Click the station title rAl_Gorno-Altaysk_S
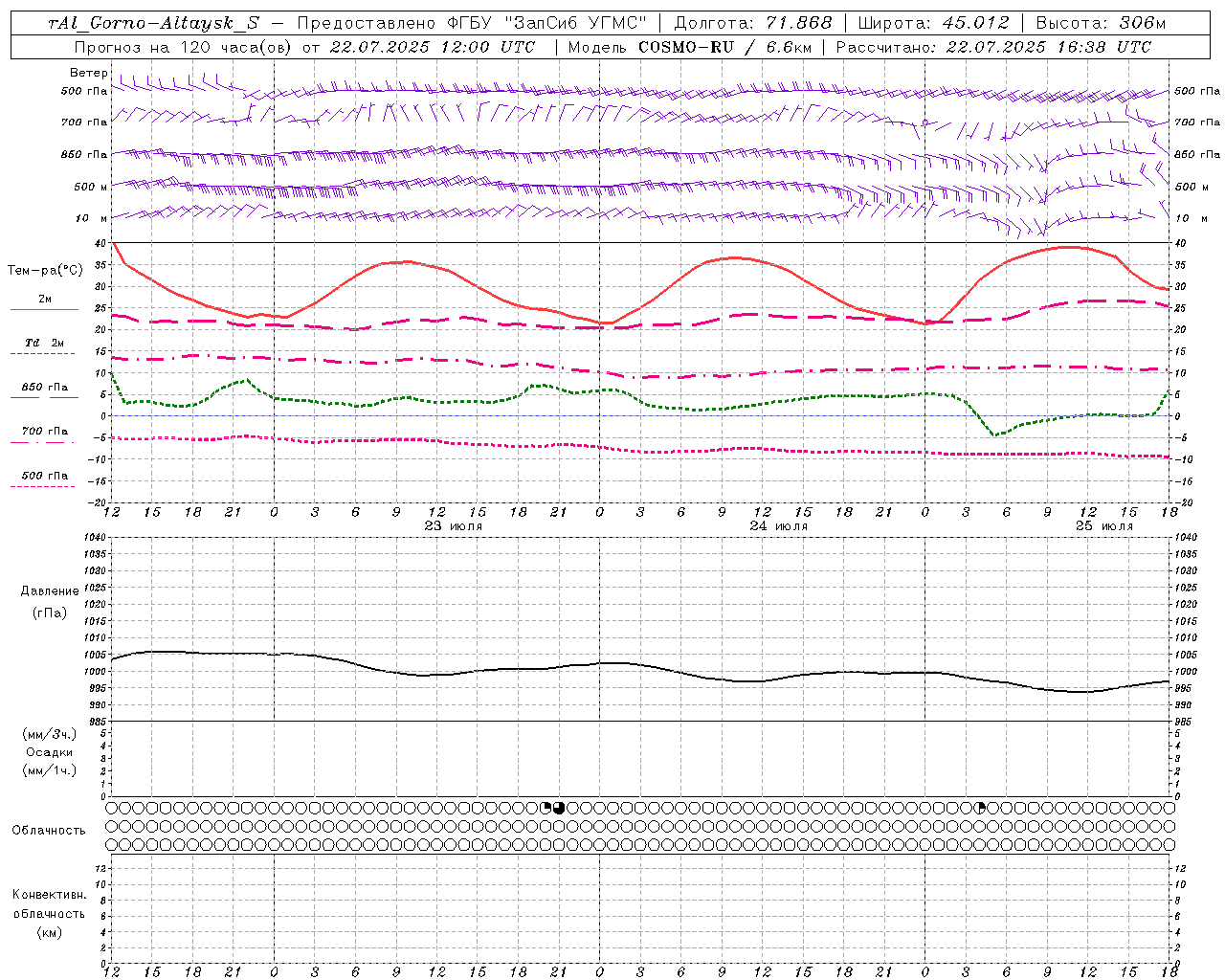 [x=154, y=23]
